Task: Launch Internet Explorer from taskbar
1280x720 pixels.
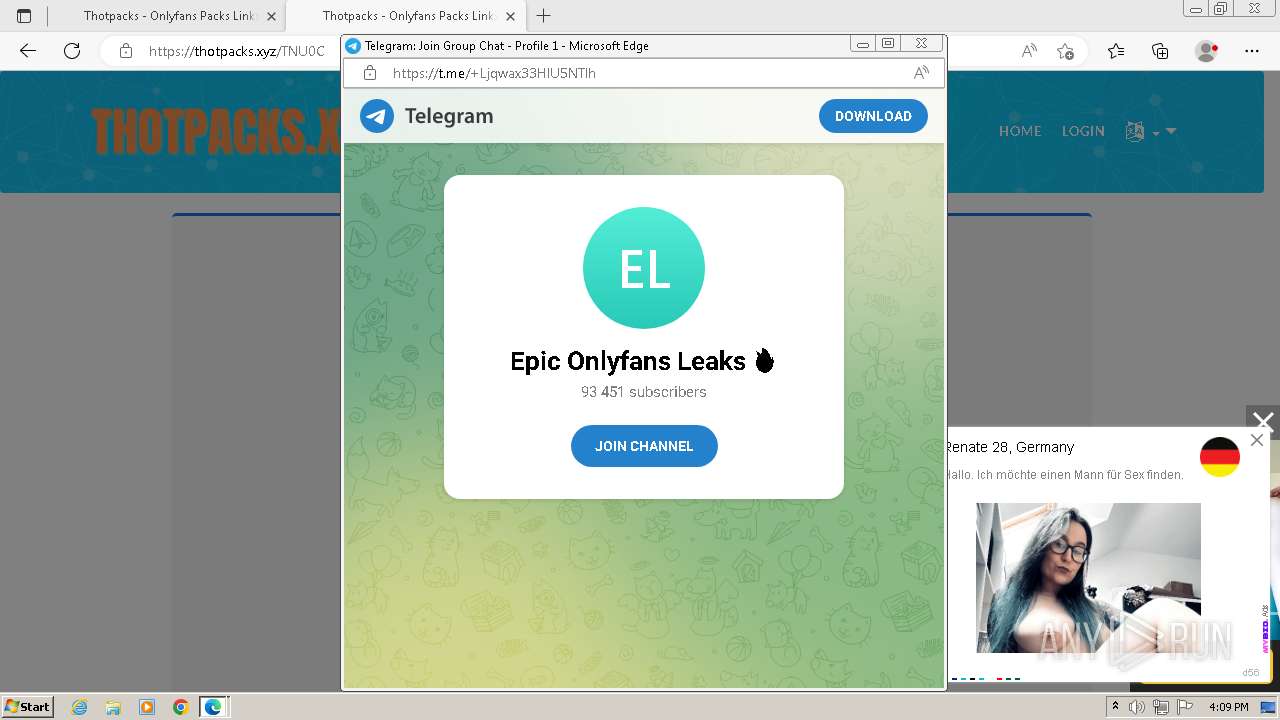Action: (x=79, y=707)
